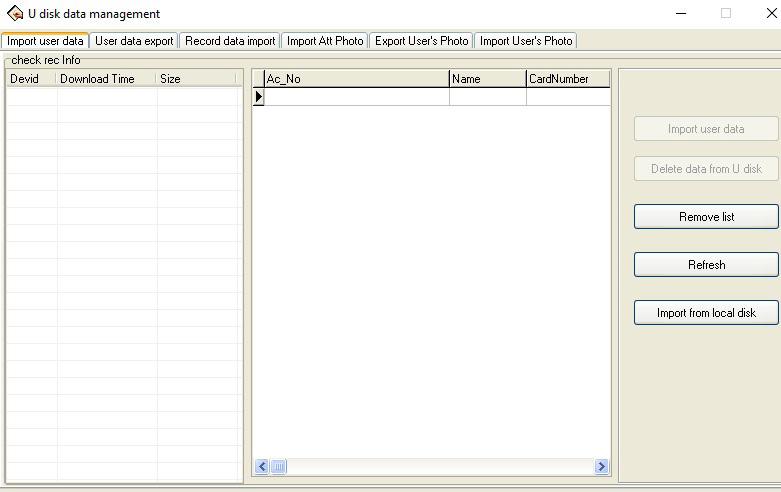The image size is (781, 492).
Task: Click the empty Name cell in first row
Action: coord(488,97)
